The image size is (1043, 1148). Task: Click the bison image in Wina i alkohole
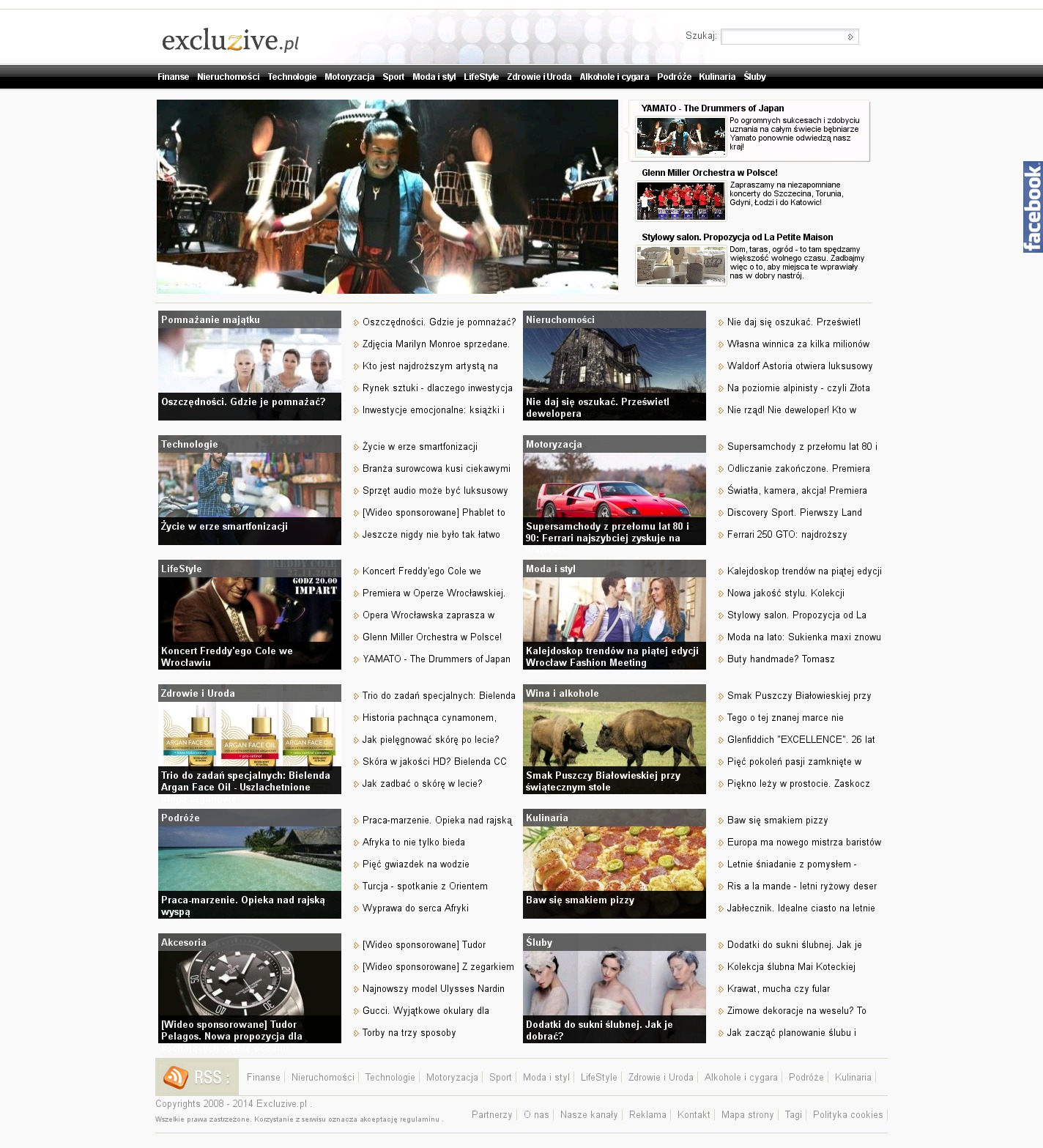click(614, 735)
